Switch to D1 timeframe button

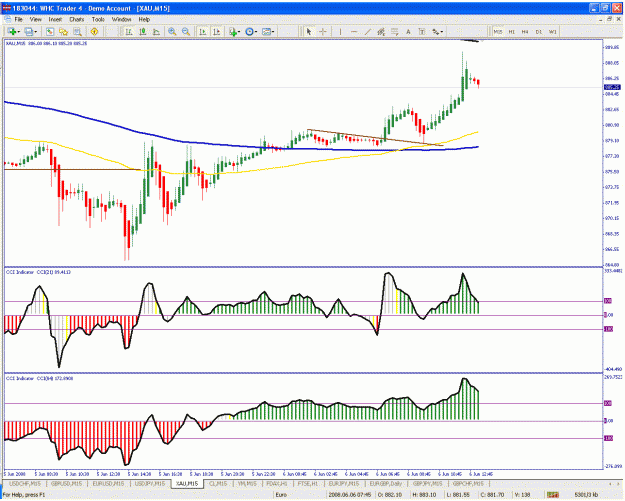point(539,31)
